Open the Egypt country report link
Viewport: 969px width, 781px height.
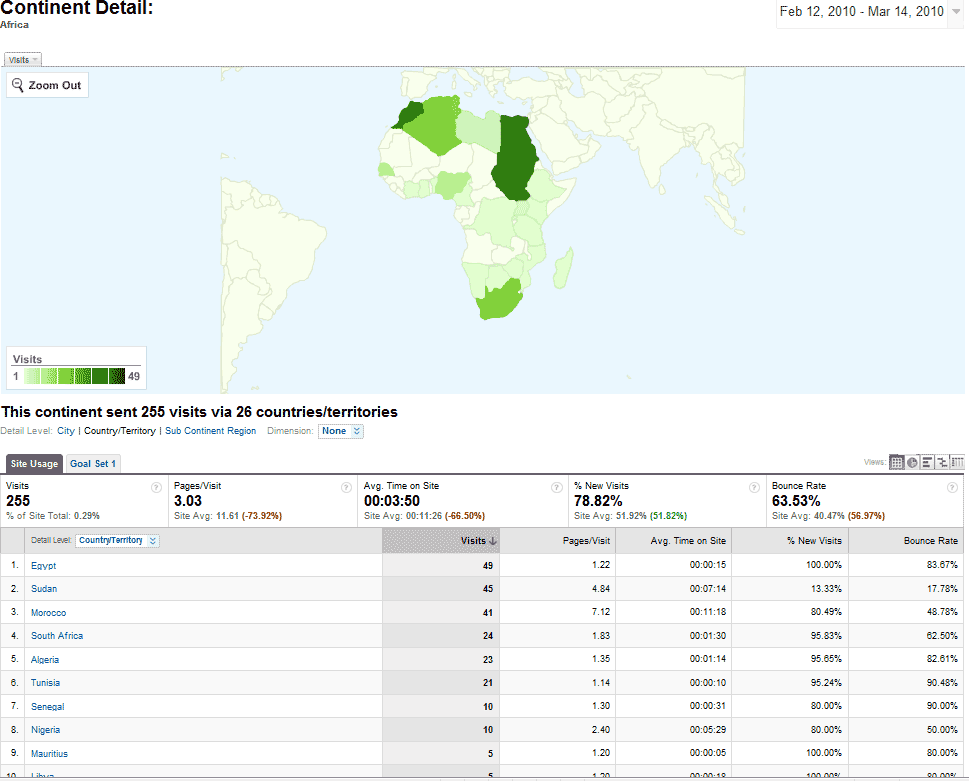pyautogui.click(x=44, y=564)
